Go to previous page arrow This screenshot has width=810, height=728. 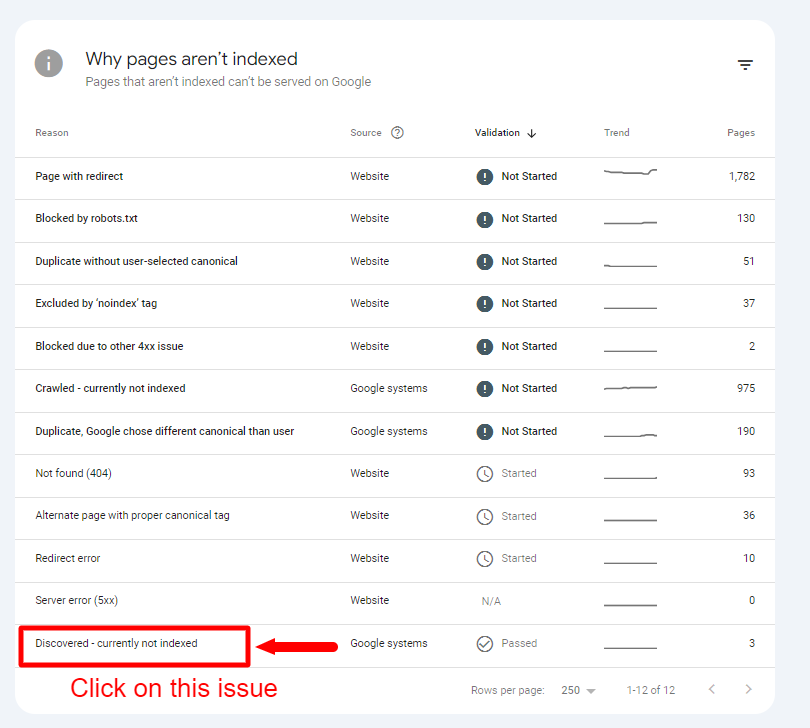[x=712, y=689]
